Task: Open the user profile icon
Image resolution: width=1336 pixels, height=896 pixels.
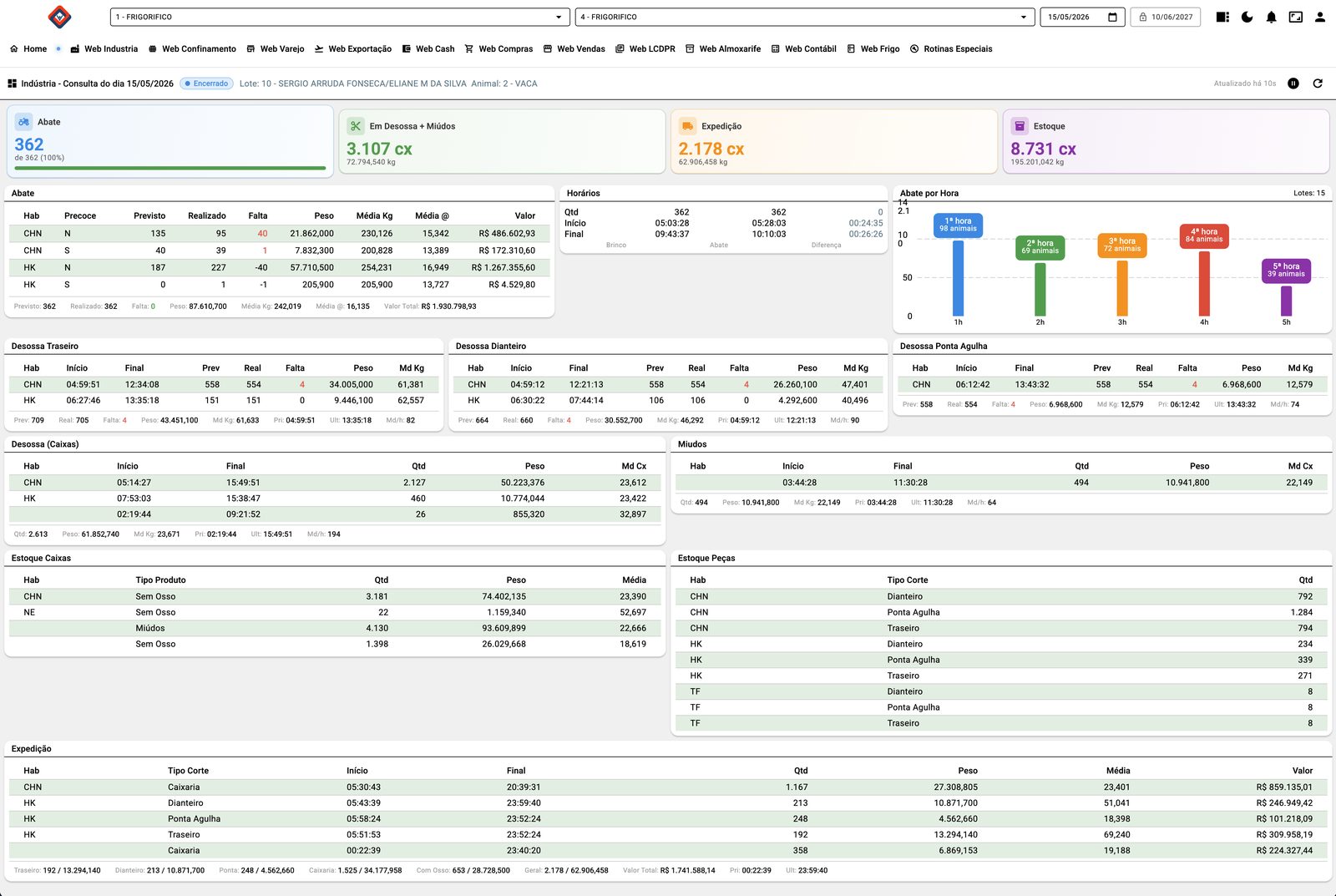Action: click(x=1320, y=17)
